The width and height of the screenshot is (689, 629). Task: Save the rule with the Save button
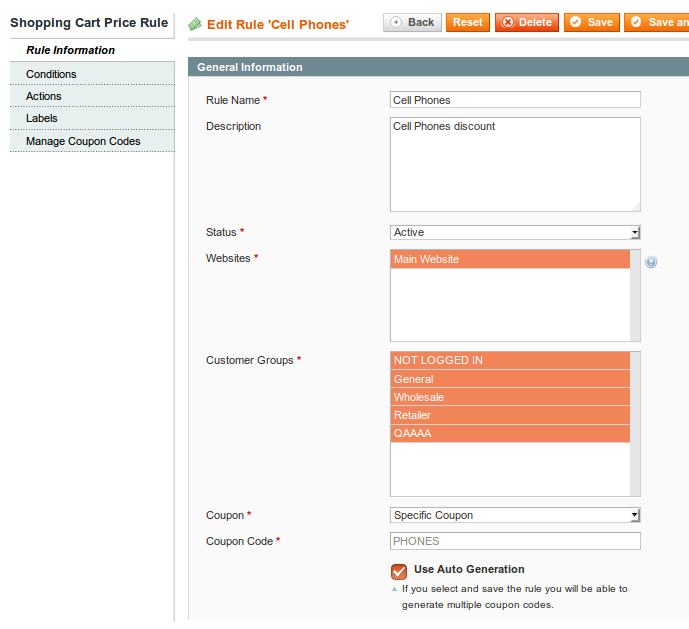pyautogui.click(x=591, y=22)
